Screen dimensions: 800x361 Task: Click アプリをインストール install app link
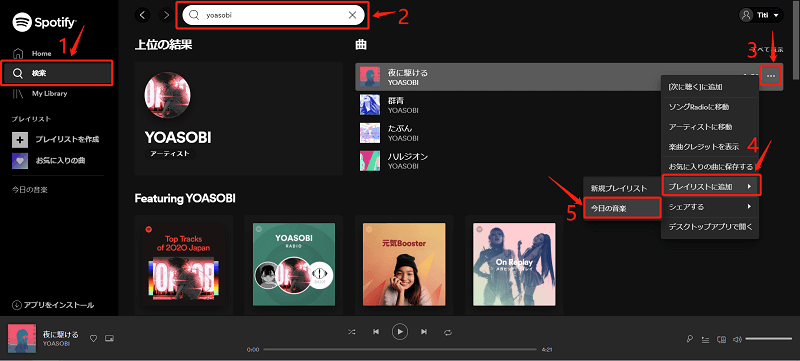[x=53, y=305]
